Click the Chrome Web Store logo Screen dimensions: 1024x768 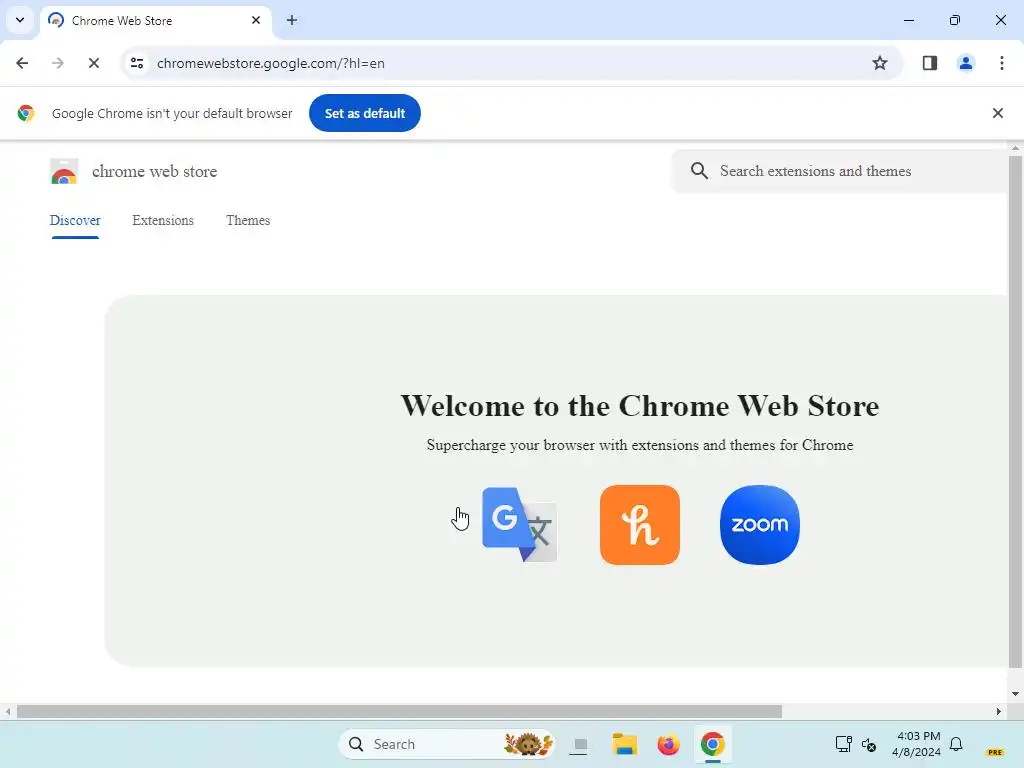(x=64, y=171)
